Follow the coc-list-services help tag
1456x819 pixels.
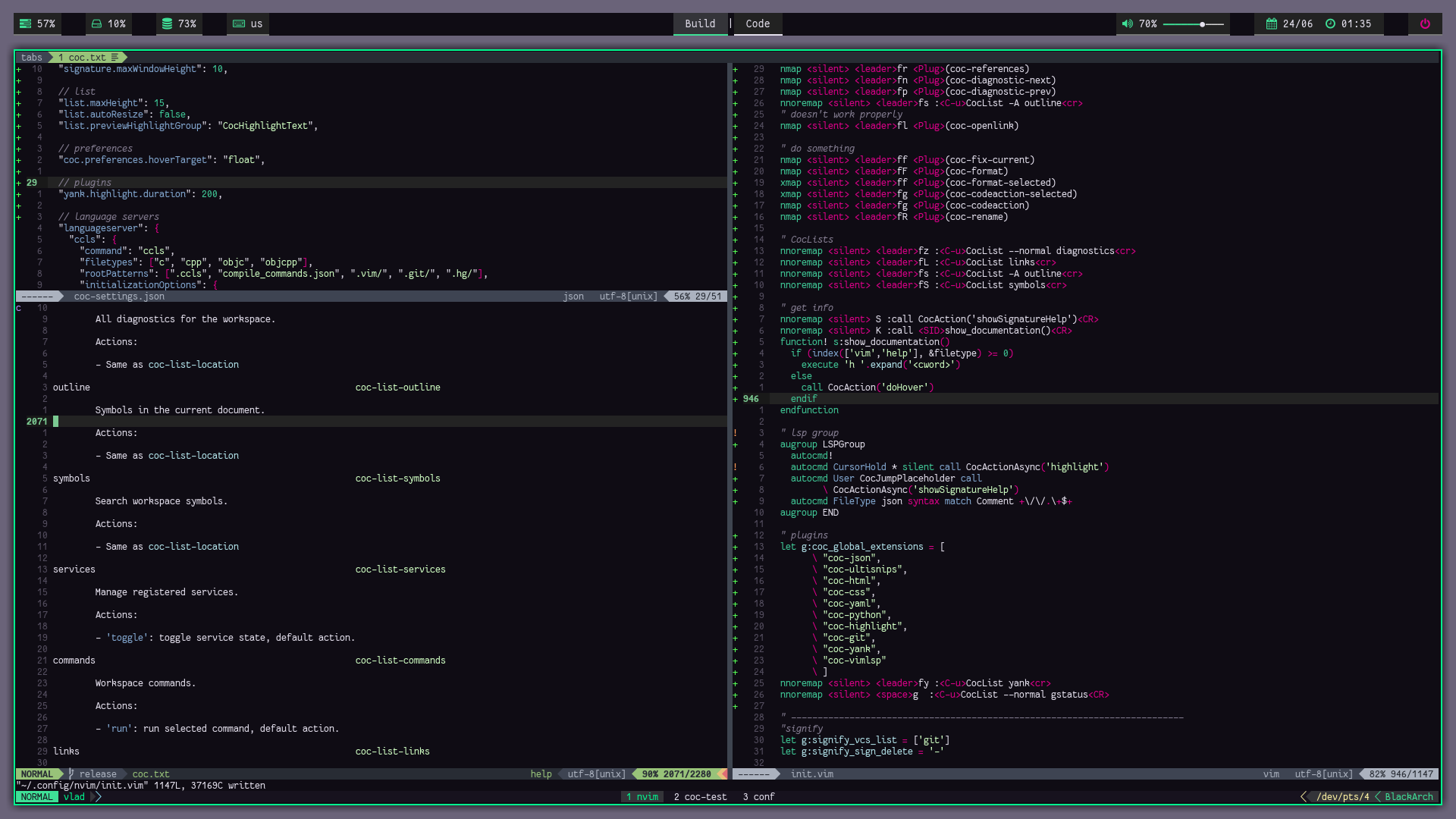pos(400,570)
